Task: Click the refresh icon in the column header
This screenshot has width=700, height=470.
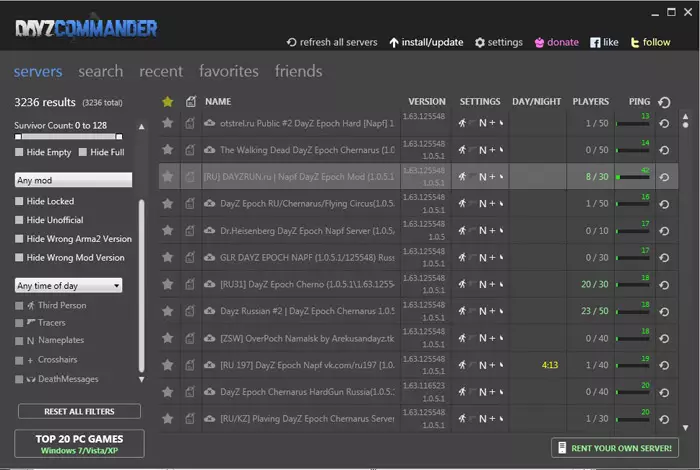Action: [x=664, y=102]
